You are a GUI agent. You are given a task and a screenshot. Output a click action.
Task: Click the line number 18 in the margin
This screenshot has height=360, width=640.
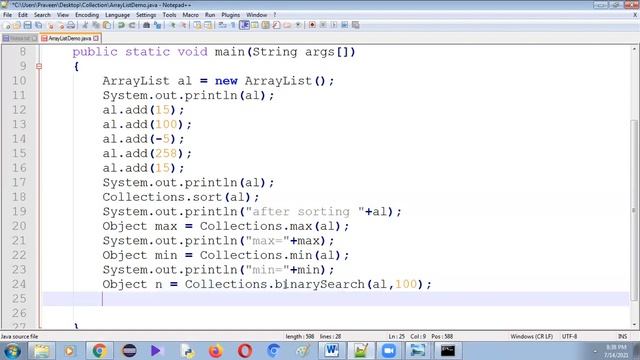tap(19, 197)
